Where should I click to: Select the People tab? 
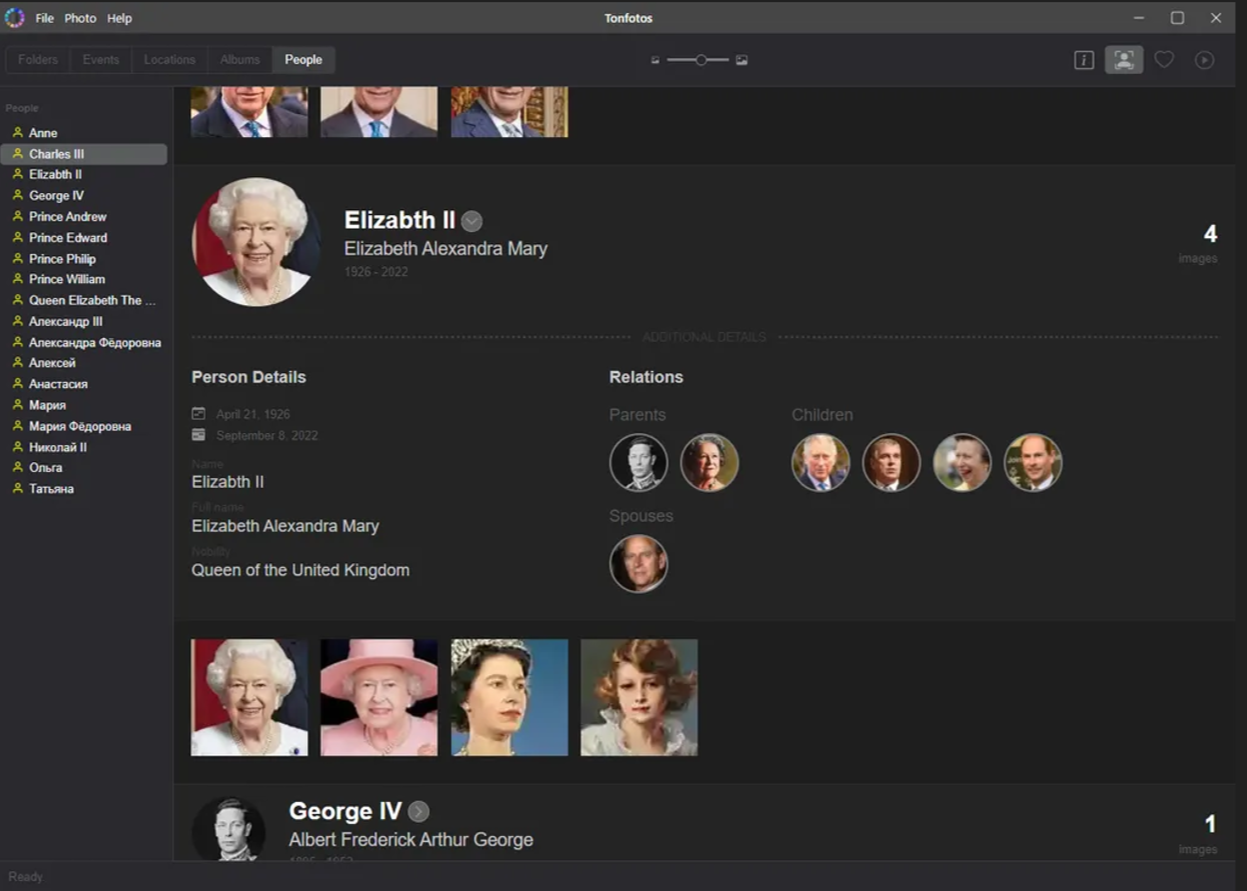click(x=303, y=60)
